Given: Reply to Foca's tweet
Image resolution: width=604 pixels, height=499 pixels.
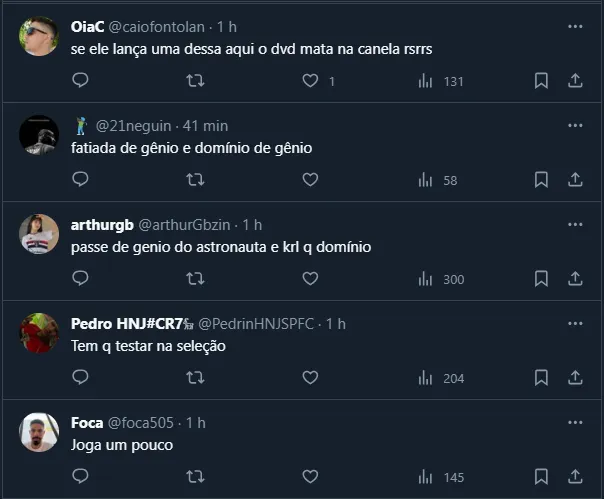Looking at the screenshot, I should 80,476.
